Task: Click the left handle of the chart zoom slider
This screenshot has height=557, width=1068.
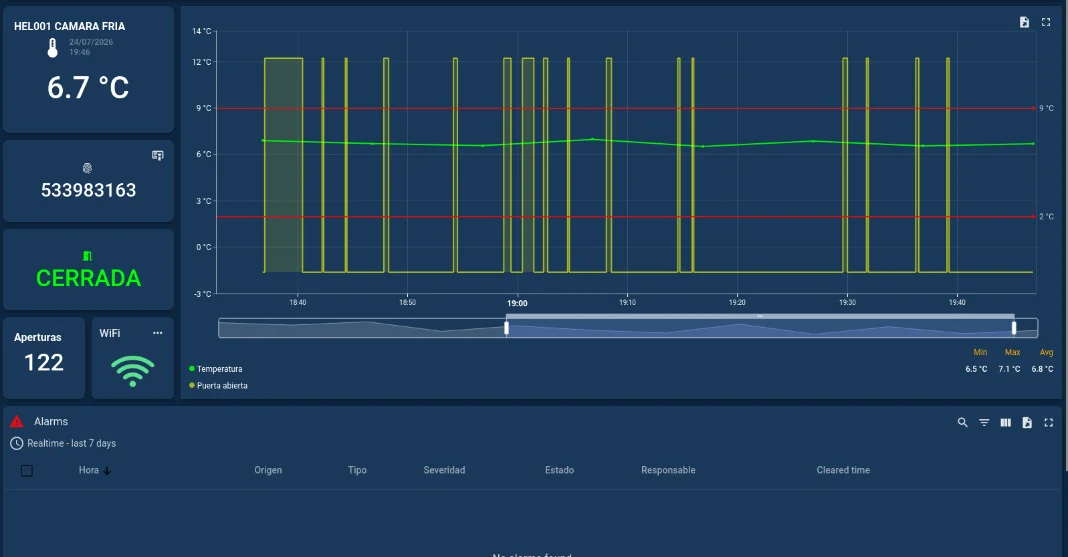Action: 506,328
